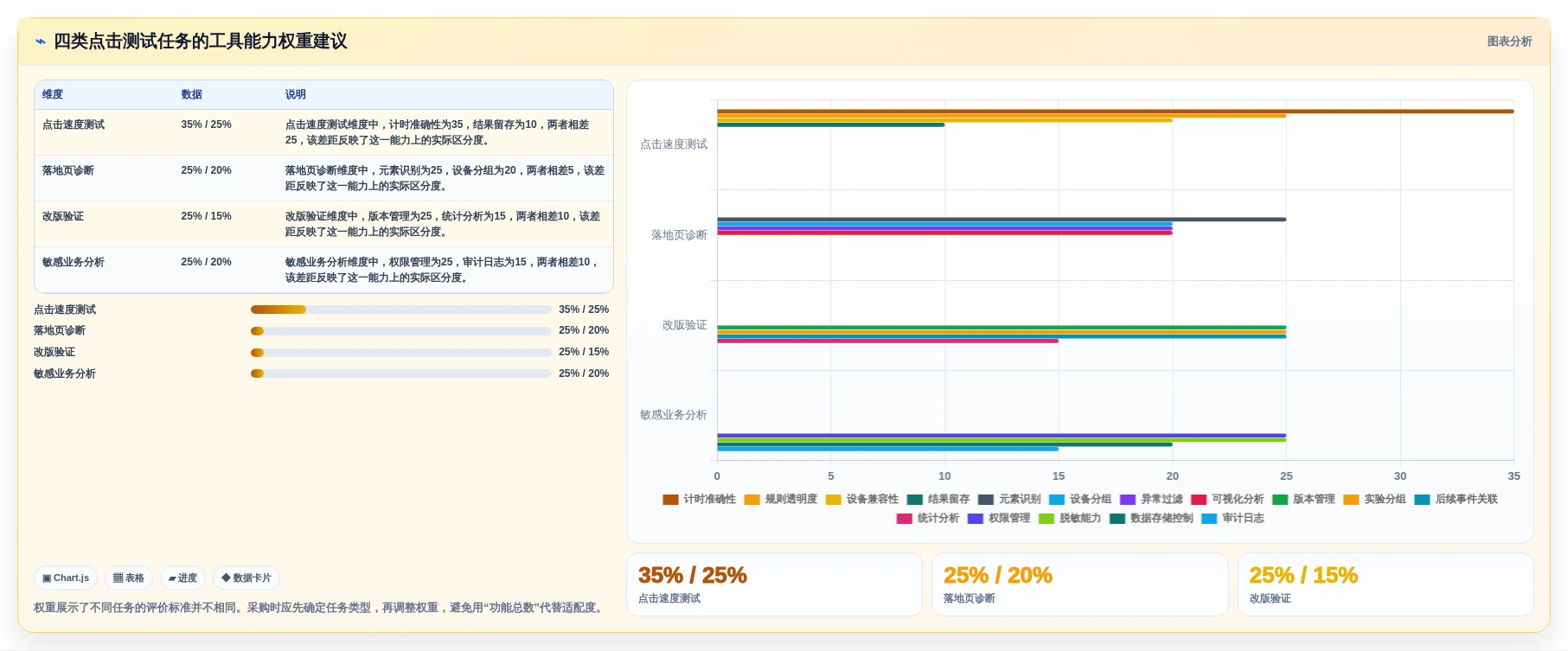This screenshot has width=1568, height=651.
Task: Click the 统计分析 legend color swatch
Action: coord(904,518)
